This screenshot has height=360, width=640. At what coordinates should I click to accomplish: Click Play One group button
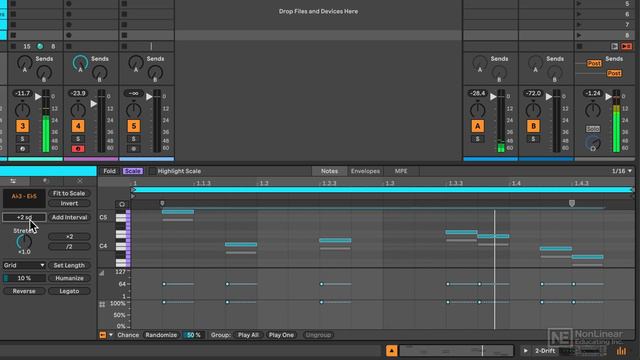(x=281, y=335)
